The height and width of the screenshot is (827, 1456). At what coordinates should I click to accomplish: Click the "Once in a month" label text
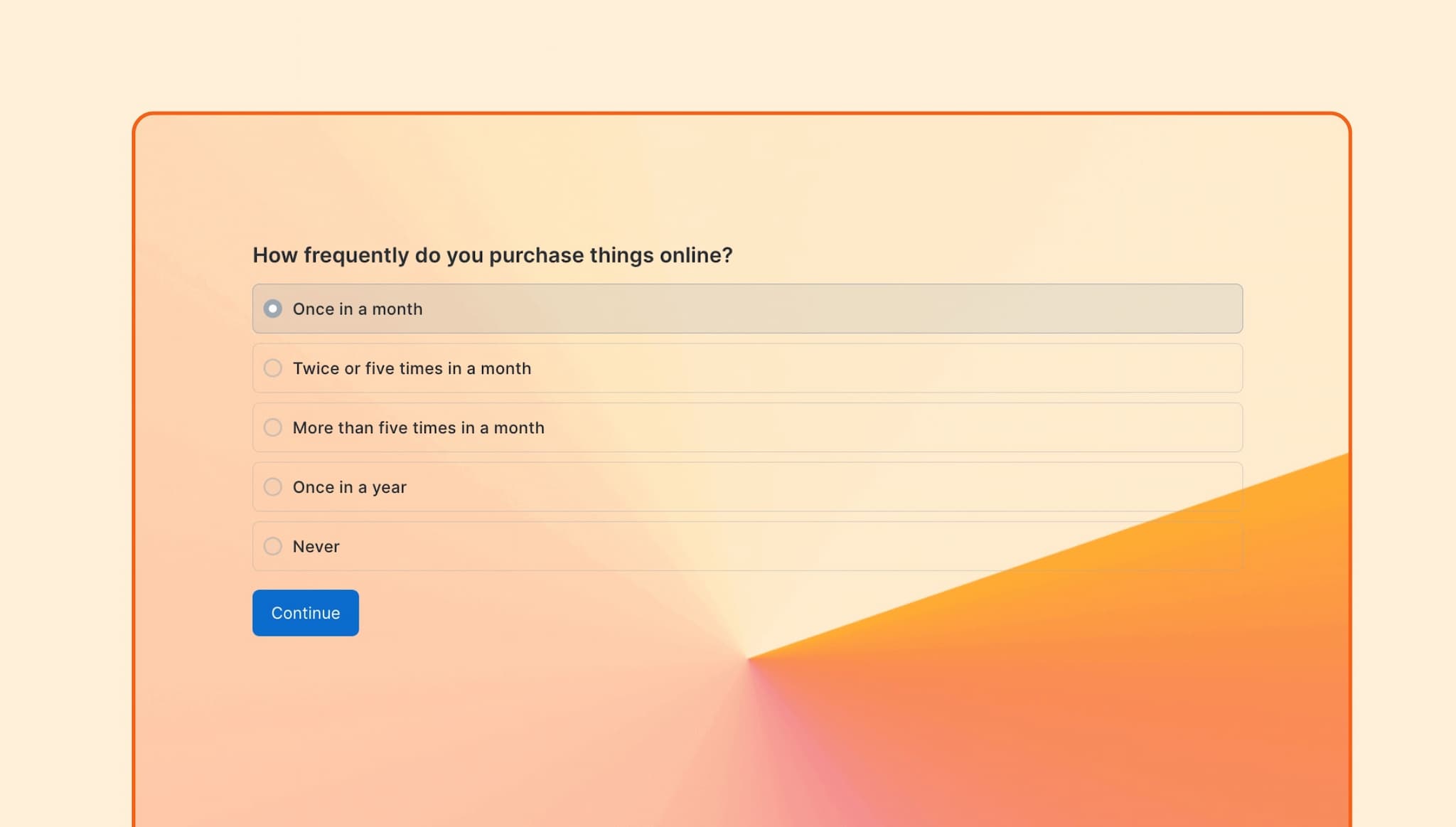pyautogui.click(x=358, y=309)
